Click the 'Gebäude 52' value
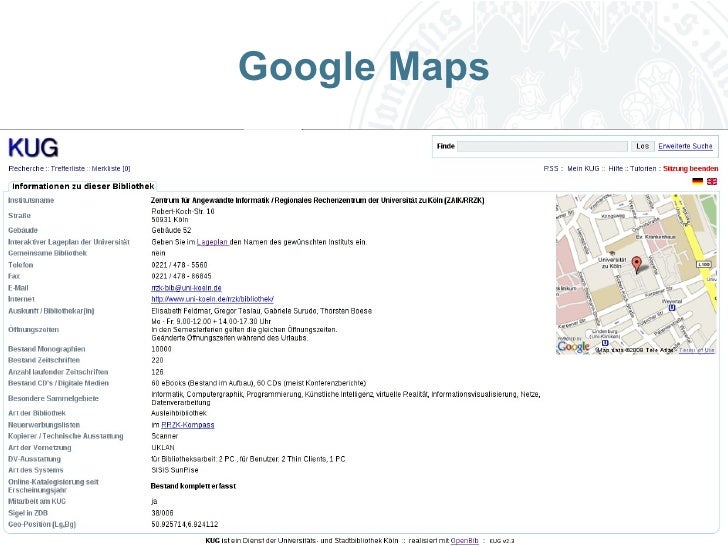 pos(171,230)
